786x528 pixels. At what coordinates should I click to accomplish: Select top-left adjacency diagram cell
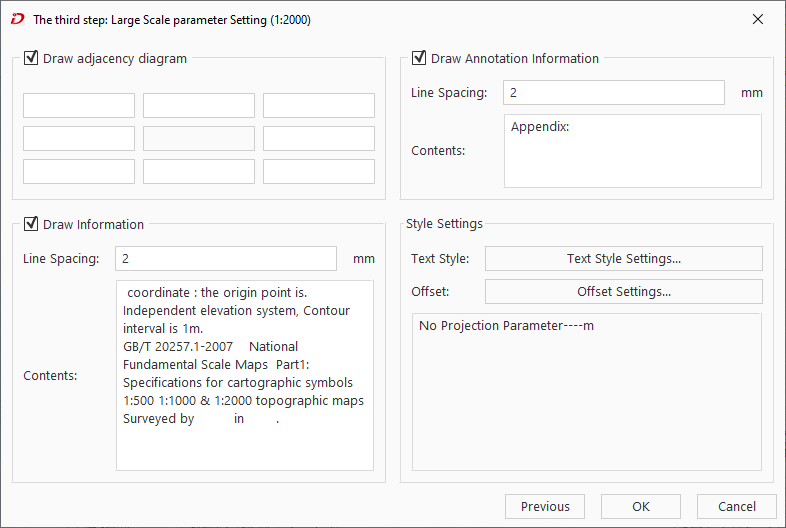79,106
